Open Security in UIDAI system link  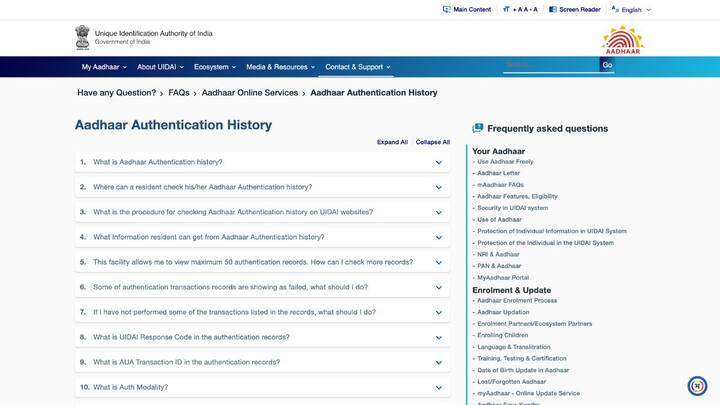click(x=512, y=208)
